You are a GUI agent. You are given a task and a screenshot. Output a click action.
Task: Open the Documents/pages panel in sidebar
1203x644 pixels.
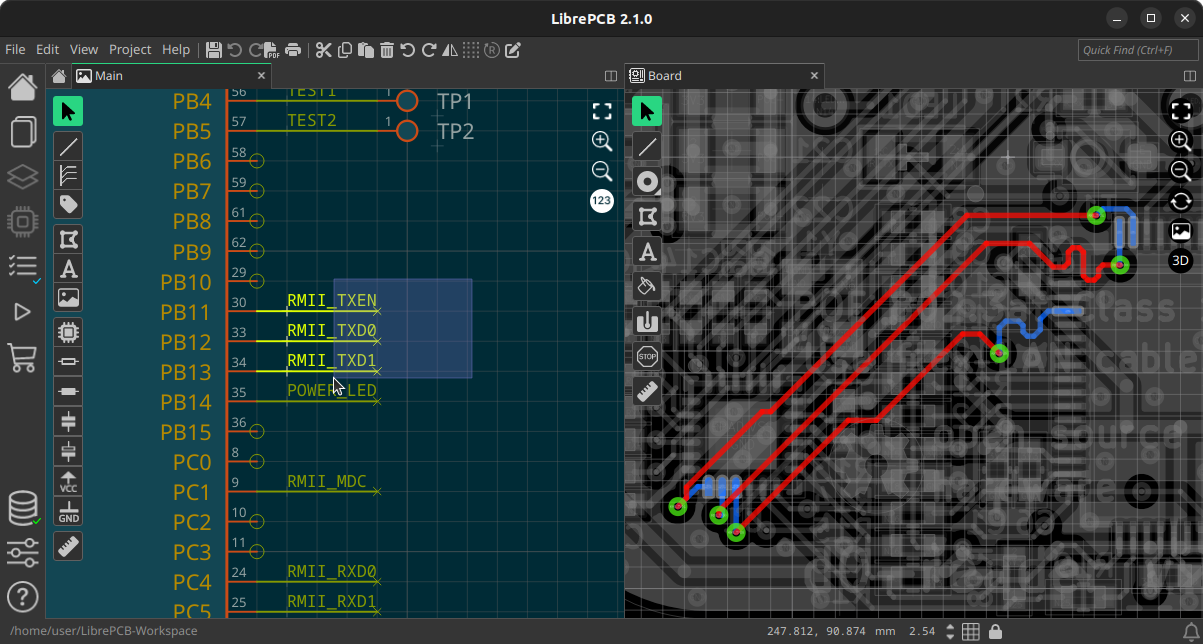click(x=23, y=132)
